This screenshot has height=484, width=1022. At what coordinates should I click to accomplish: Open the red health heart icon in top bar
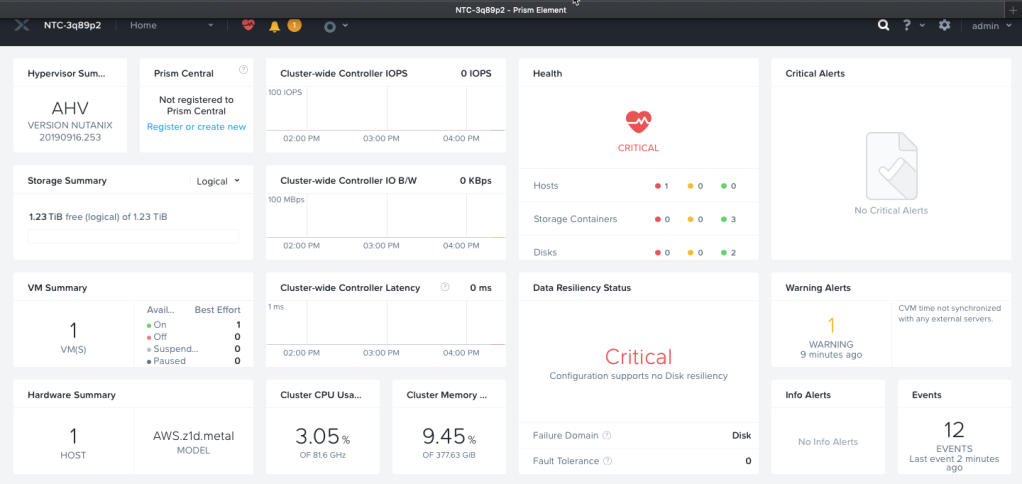click(248, 25)
